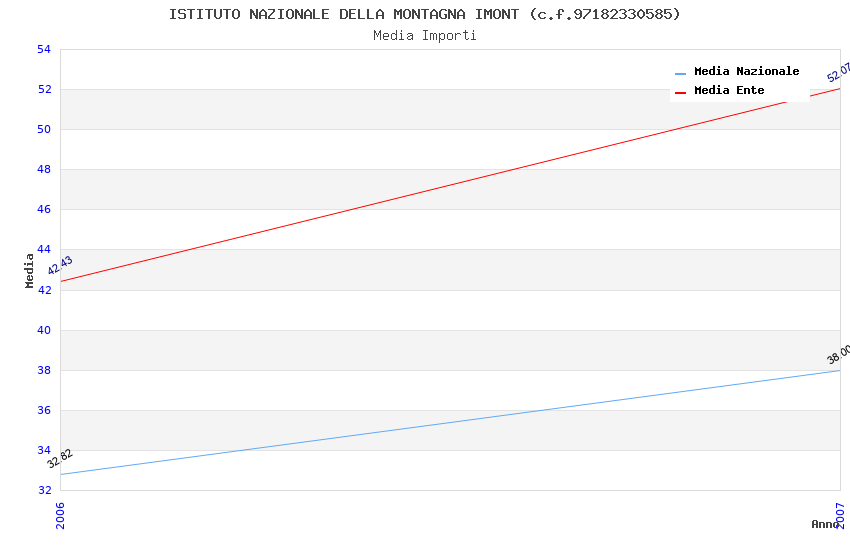This screenshot has width=850, height=550.
Task: Click the y-axis tick value 32
Action: pos(44,490)
